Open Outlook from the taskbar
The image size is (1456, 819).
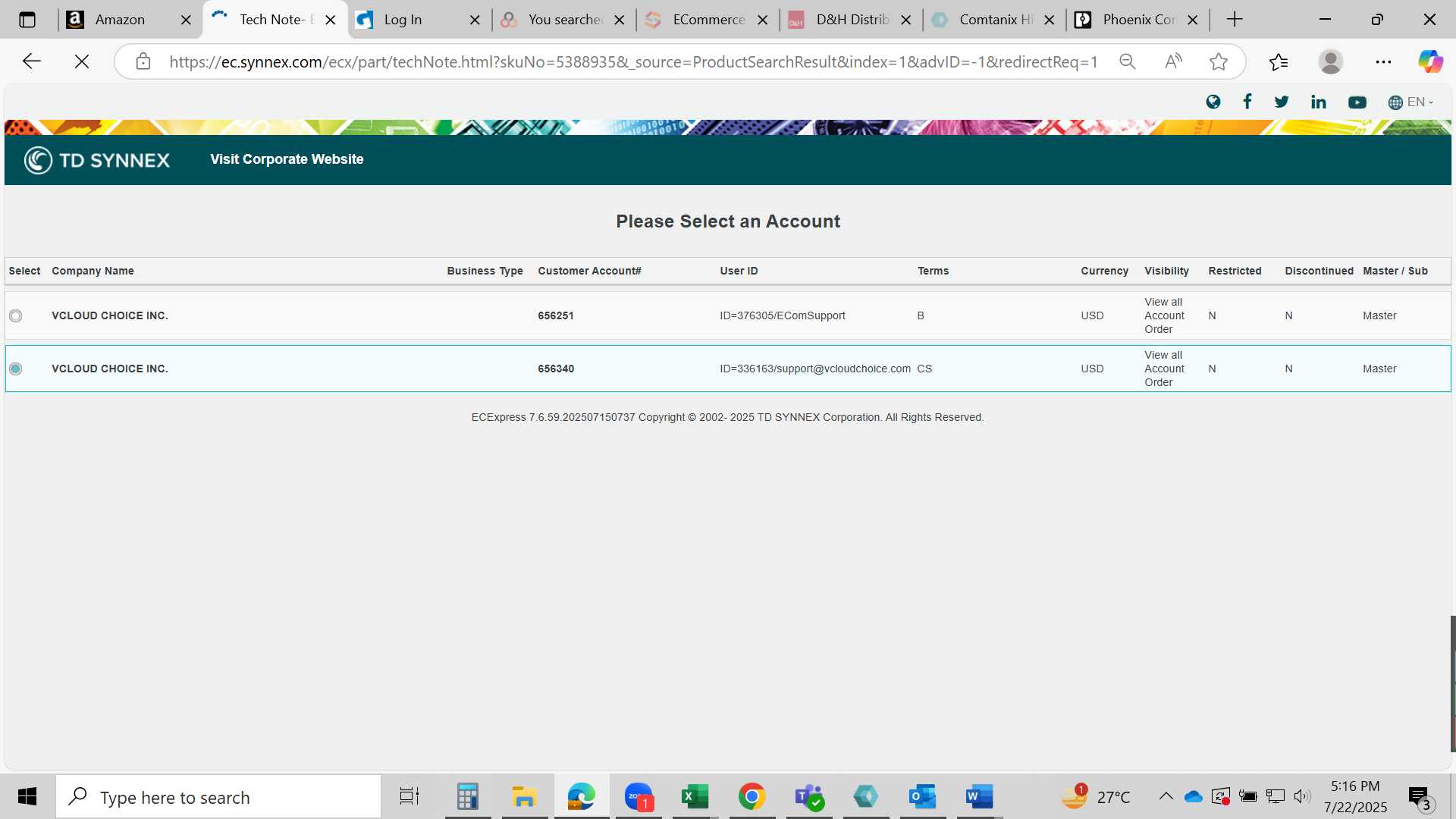(x=923, y=796)
